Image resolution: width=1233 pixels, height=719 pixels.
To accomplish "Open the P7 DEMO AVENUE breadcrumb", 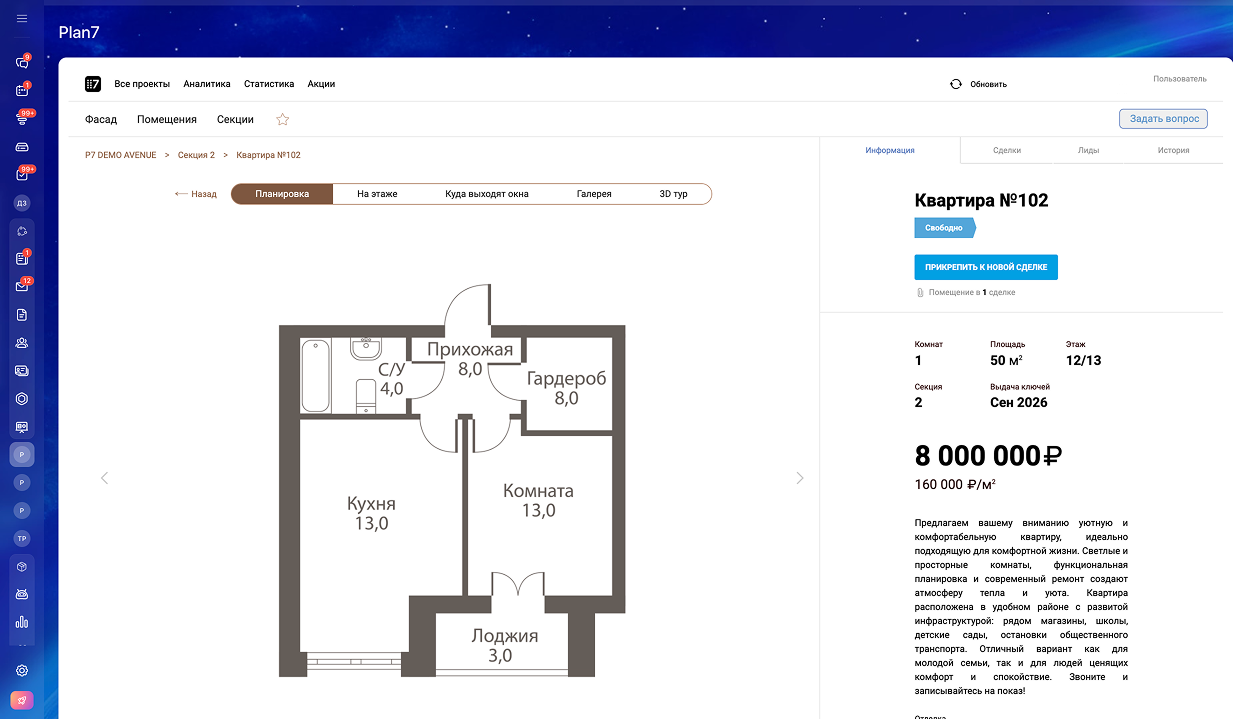I will (x=121, y=155).
